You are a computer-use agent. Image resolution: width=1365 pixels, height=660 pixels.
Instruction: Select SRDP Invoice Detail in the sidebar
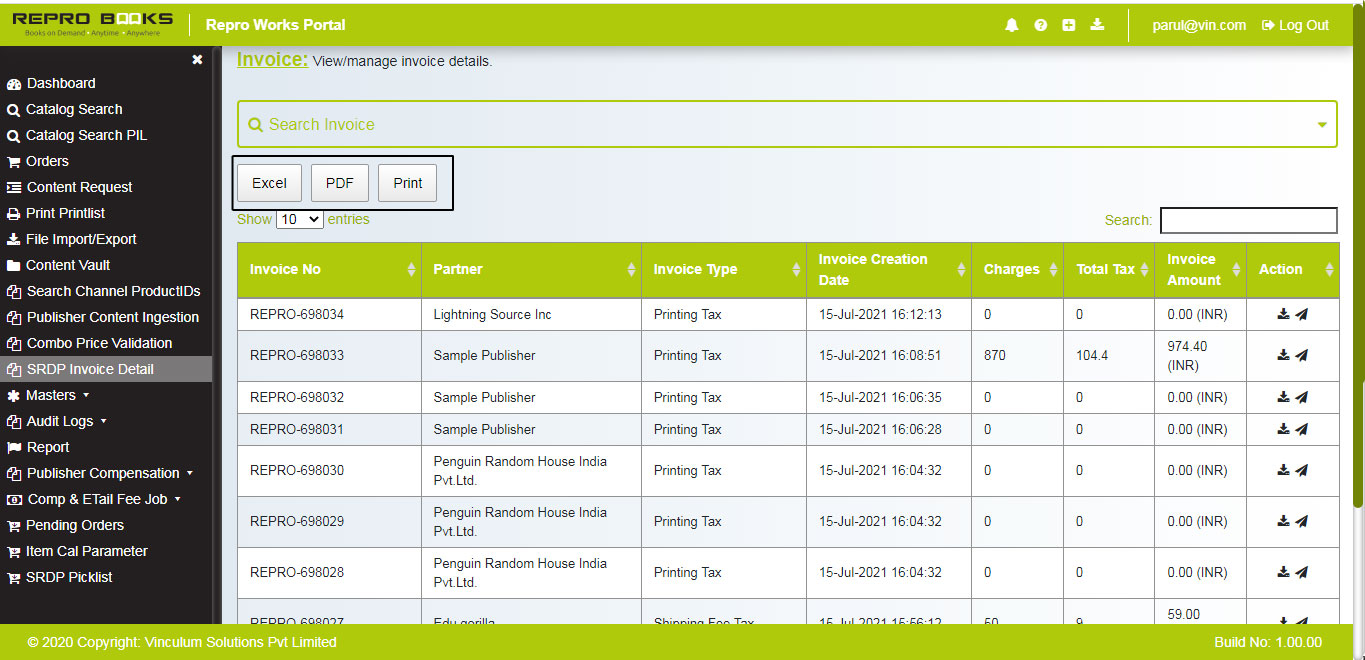coord(80,369)
